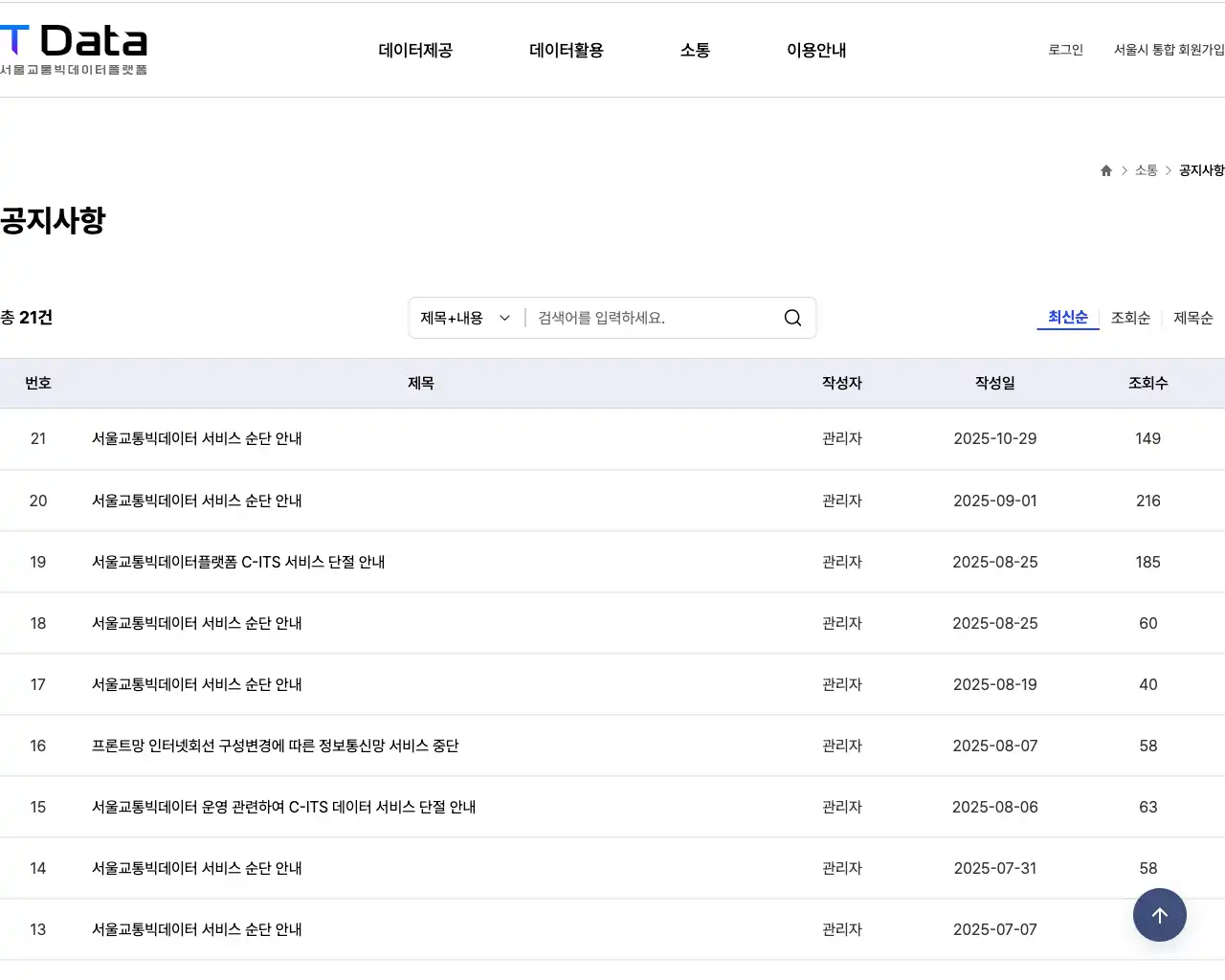1225x980 pixels.
Task: Select the 제목순 sorting option
Action: click(x=1192, y=317)
